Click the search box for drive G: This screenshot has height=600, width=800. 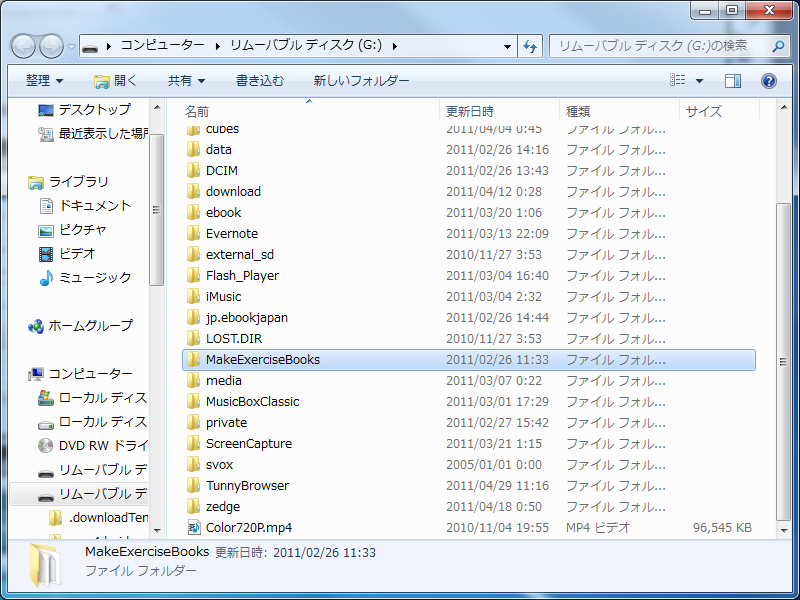point(660,46)
